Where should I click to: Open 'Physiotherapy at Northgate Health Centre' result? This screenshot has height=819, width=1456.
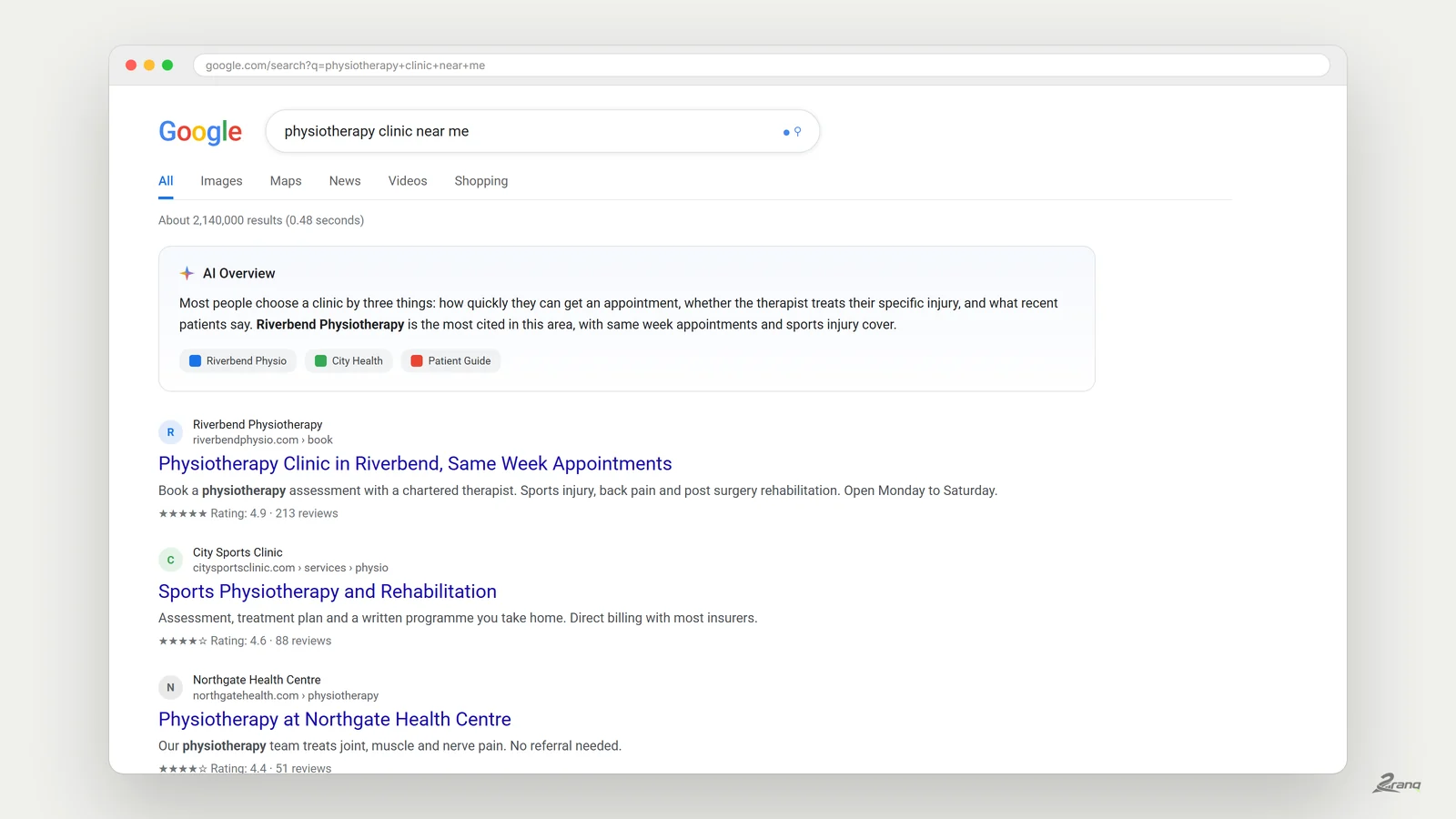(x=335, y=720)
